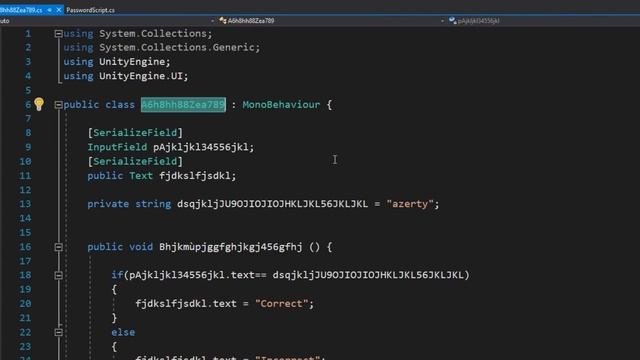
Task: Click System.Collections on line 1
Action: click(153, 33)
